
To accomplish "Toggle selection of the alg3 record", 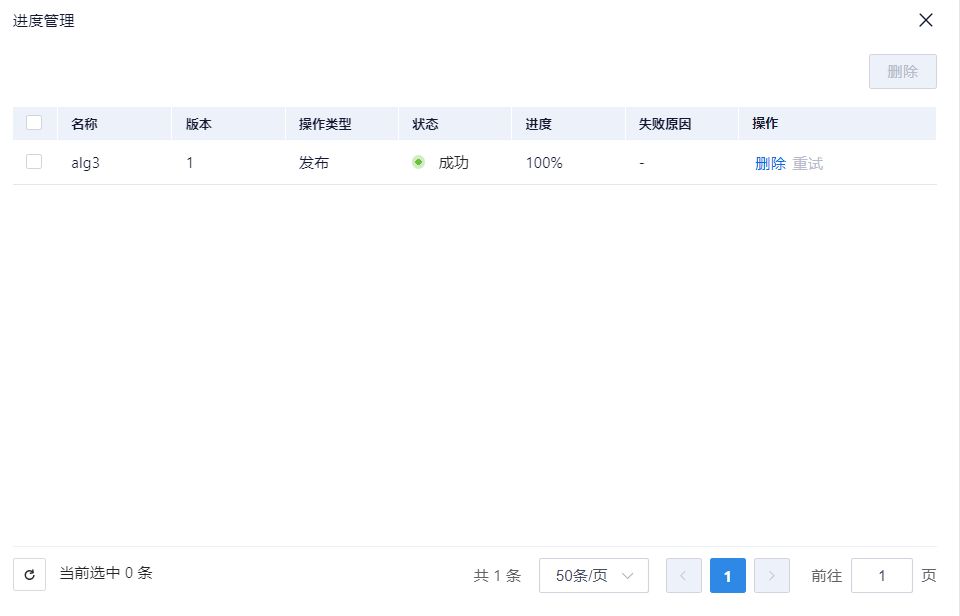I will (x=35, y=161).
